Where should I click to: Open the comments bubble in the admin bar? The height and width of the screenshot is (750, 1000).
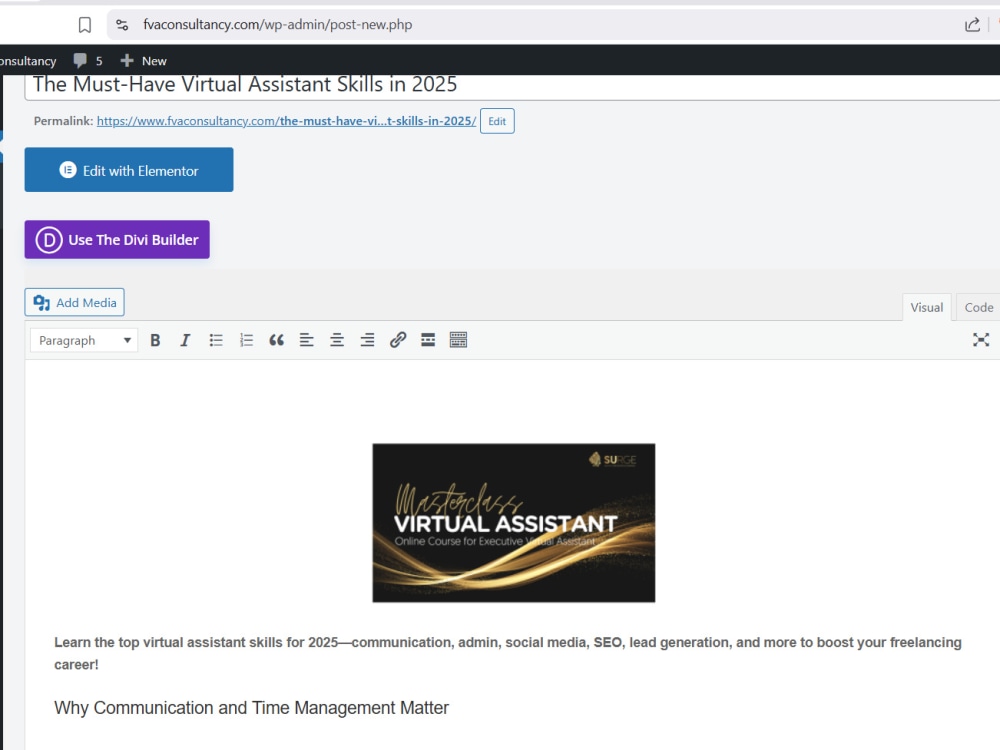[87, 61]
